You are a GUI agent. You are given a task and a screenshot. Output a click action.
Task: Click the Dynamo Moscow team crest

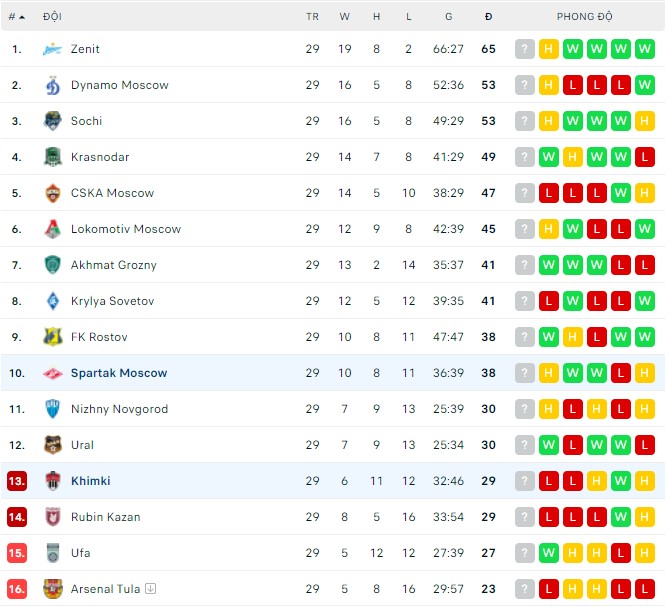(53, 85)
